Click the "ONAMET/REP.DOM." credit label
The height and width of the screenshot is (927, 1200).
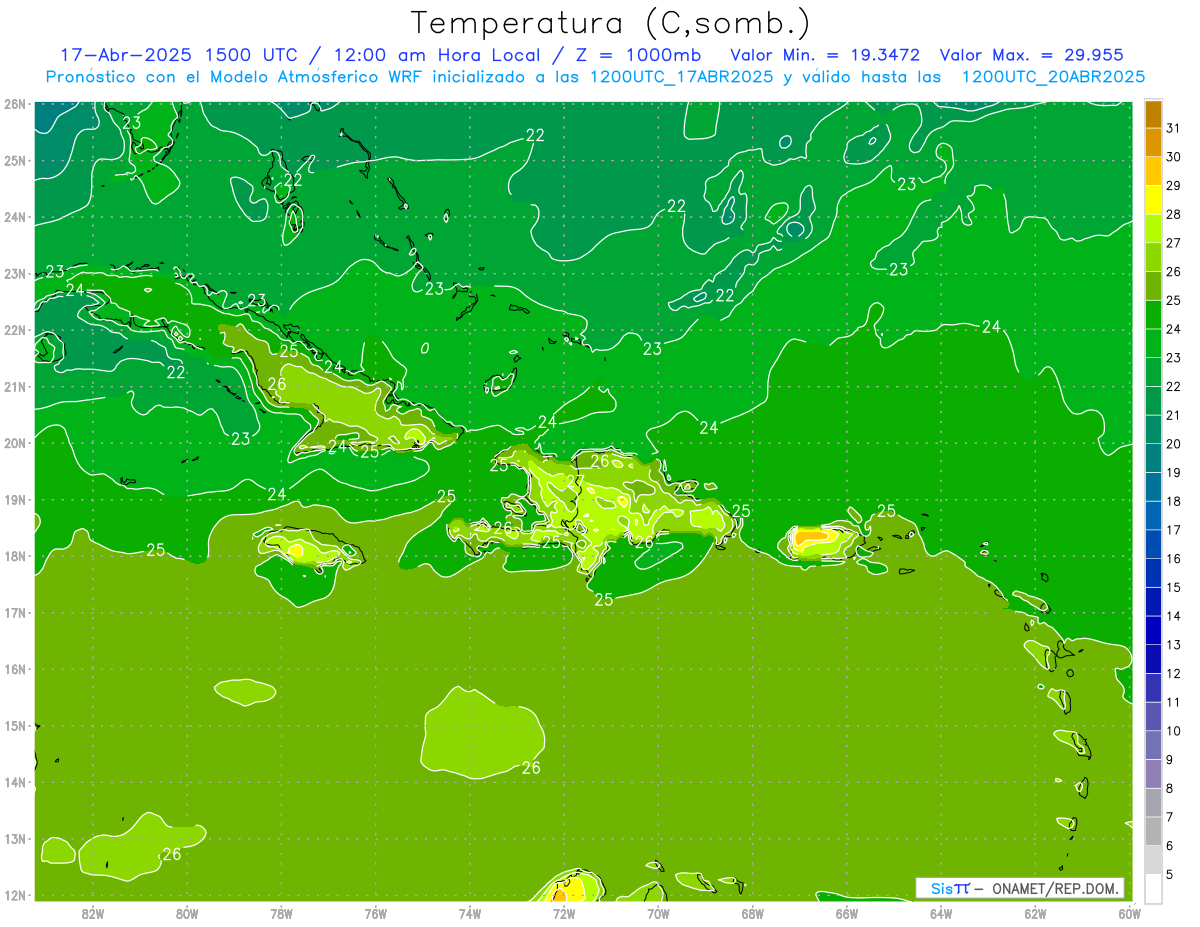coord(1057,888)
